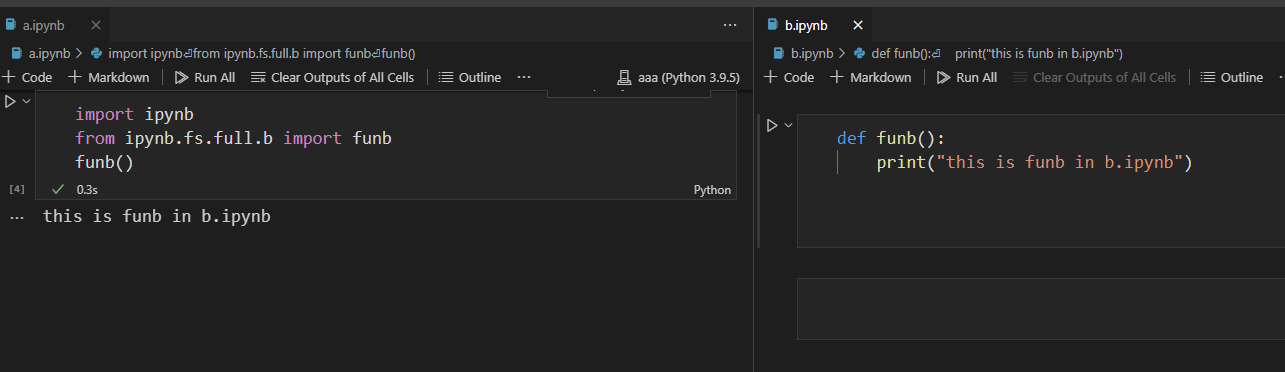The width and height of the screenshot is (1285, 372).
Task: Run All cells in b.ipynb
Action: (967, 77)
